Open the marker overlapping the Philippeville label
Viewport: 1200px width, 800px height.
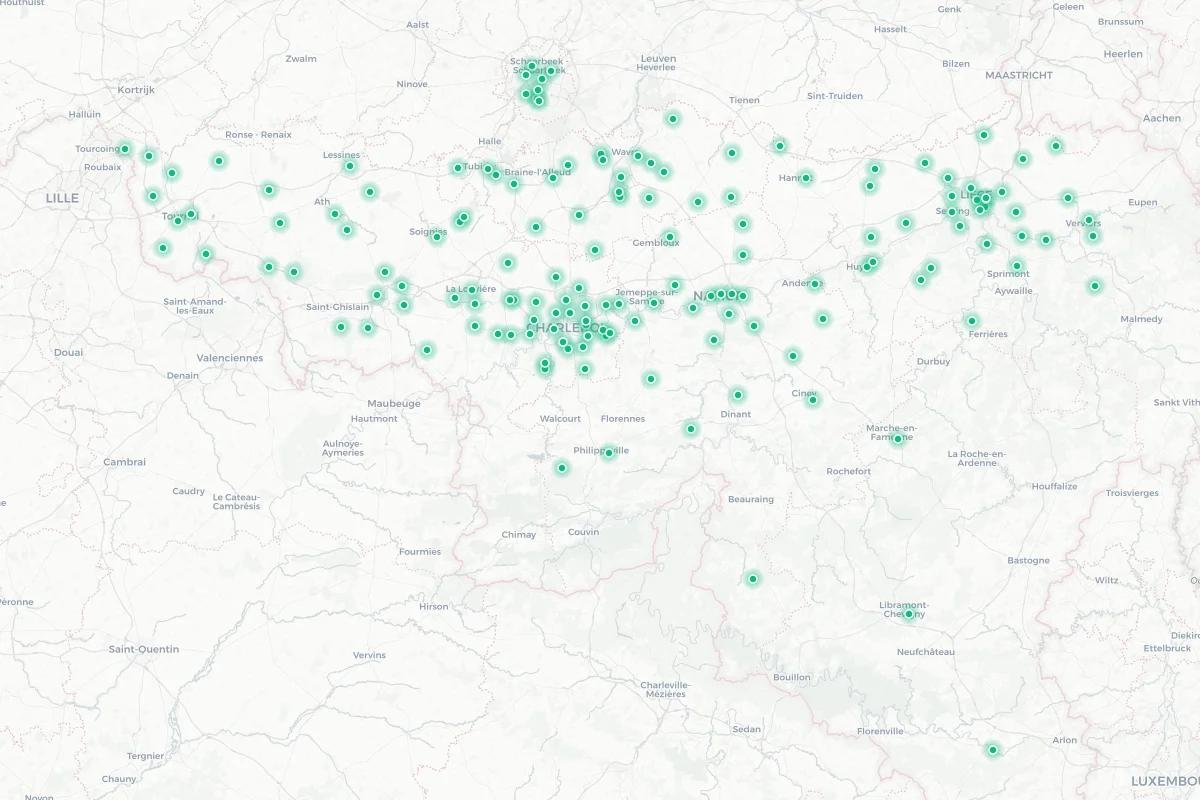608,453
